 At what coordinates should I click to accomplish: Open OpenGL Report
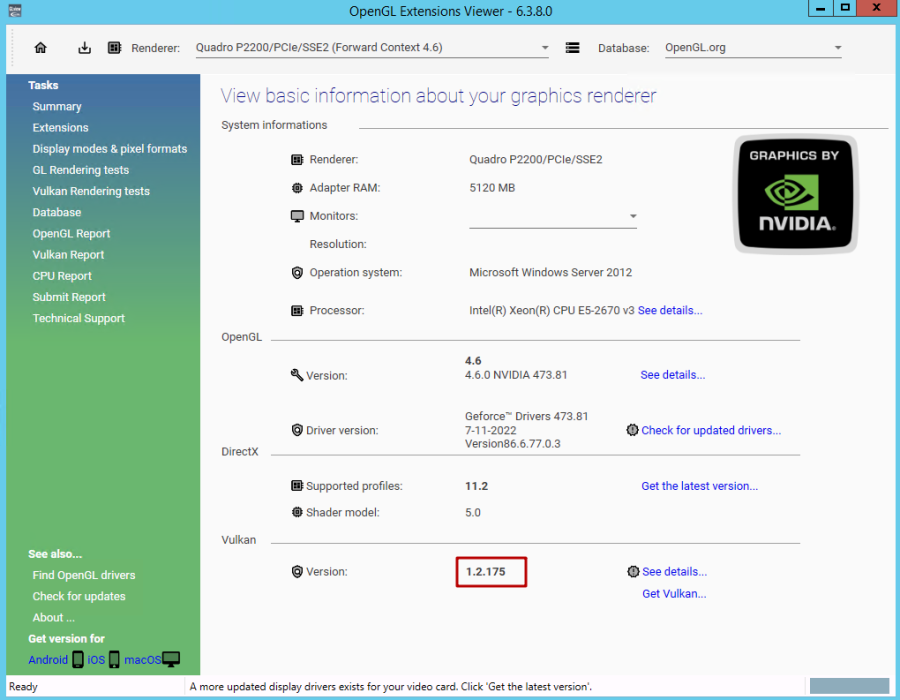(71, 234)
